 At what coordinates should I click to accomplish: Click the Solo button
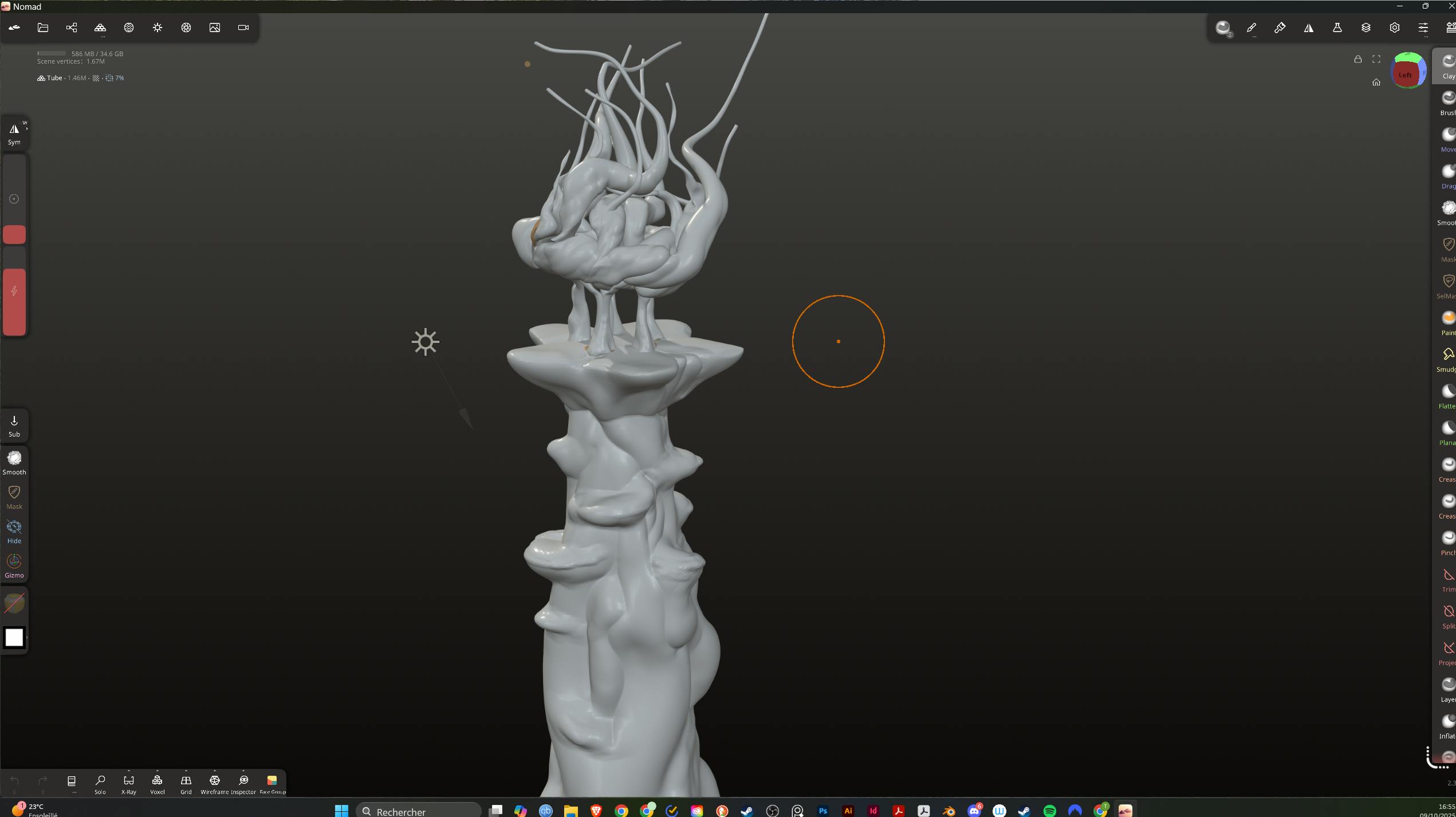[100, 783]
